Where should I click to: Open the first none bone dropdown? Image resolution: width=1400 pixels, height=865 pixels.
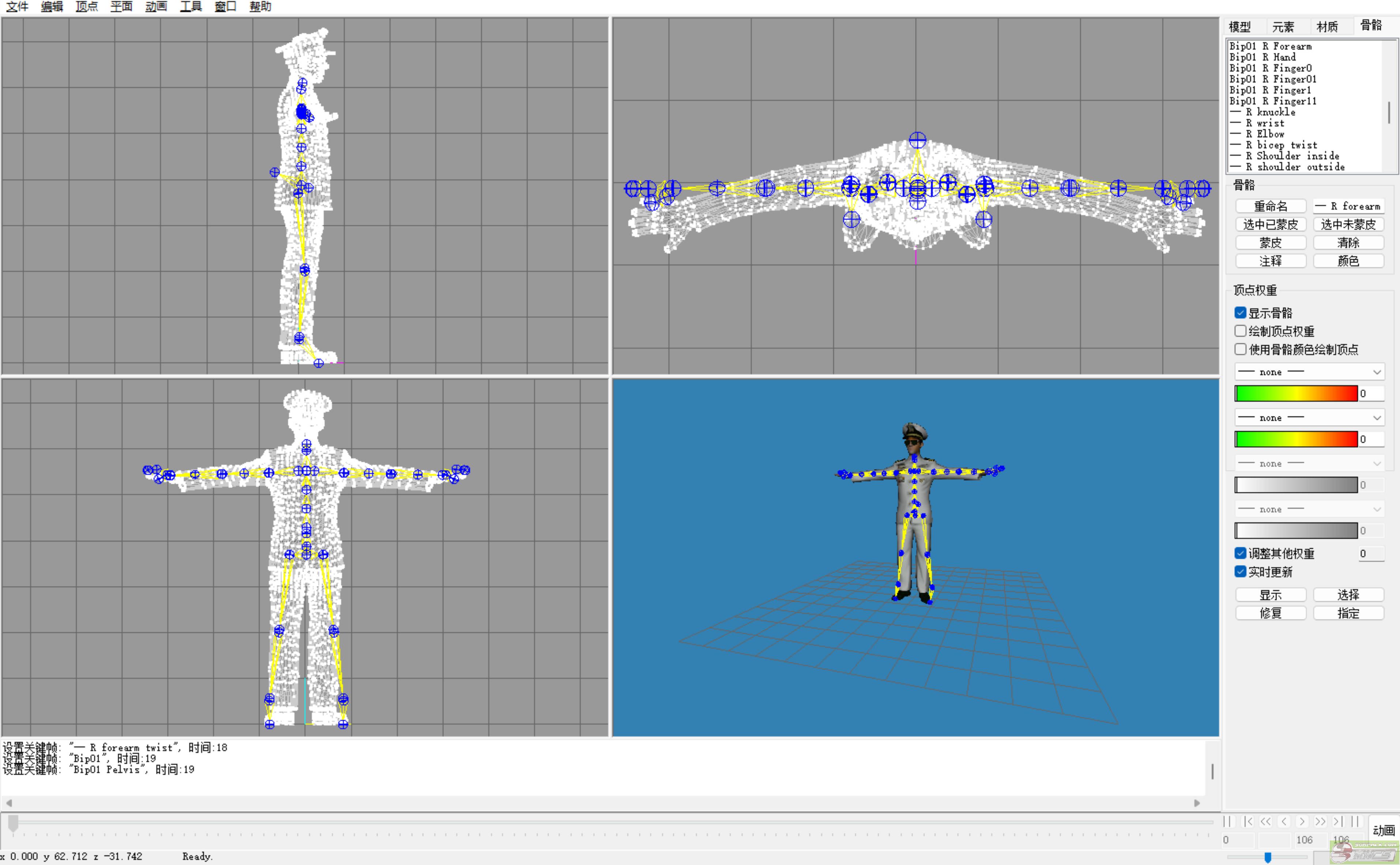(x=1309, y=372)
